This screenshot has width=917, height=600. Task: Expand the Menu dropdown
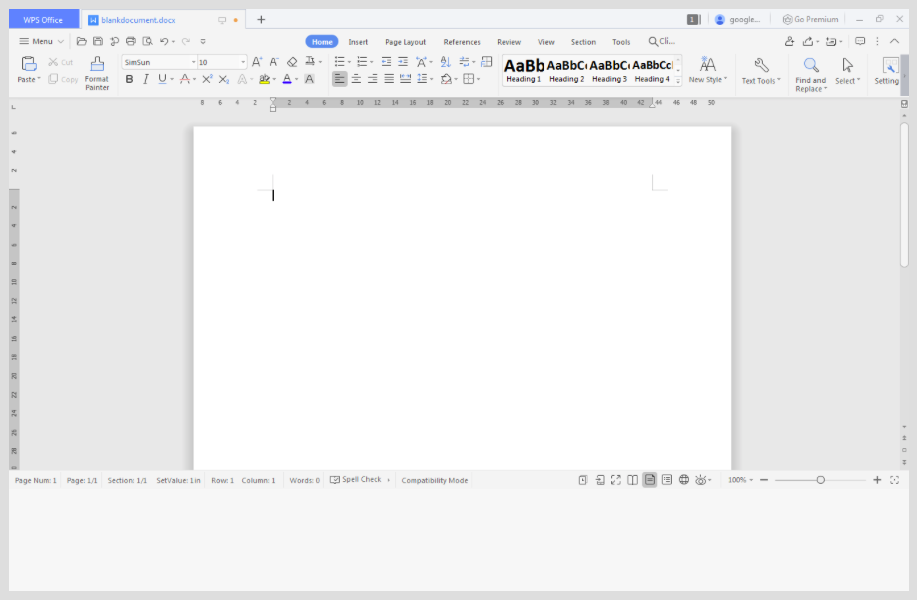[x=42, y=42]
